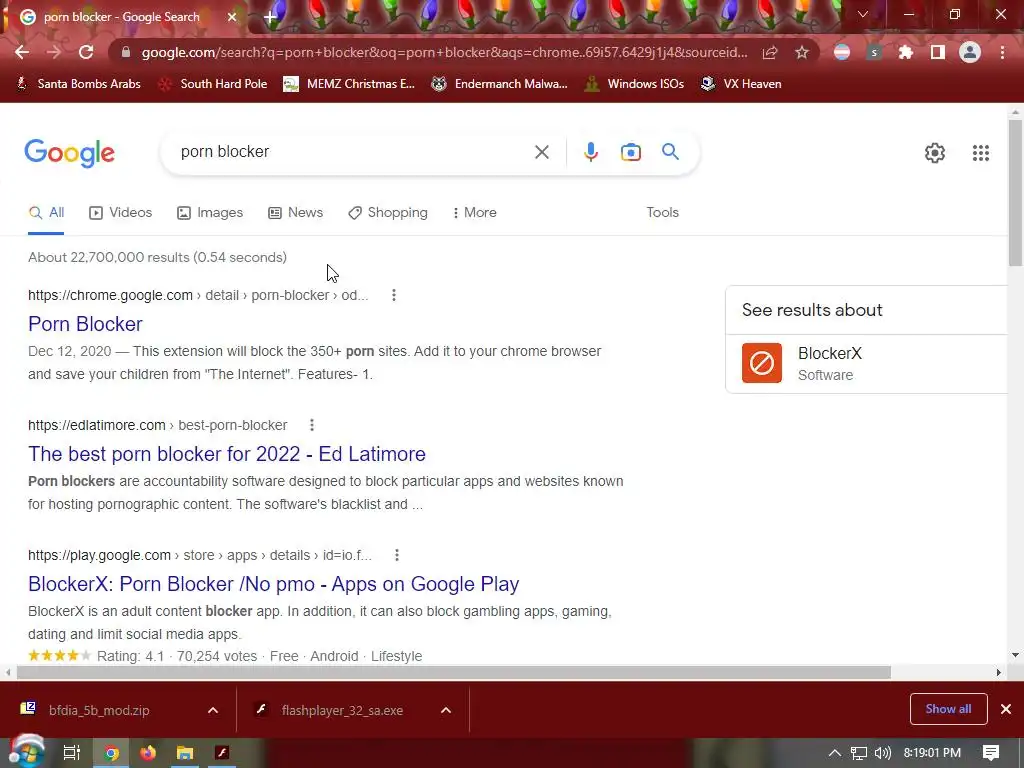The width and height of the screenshot is (1024, 768).
Task: Close the downloads bar
Action: 1006,709
